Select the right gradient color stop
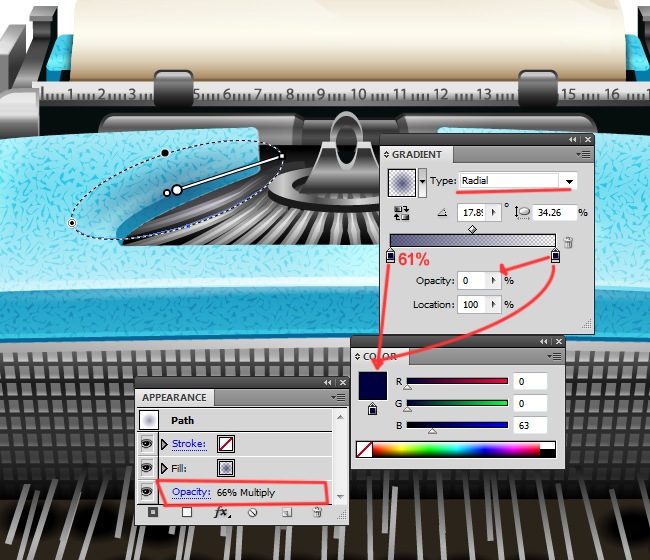The image size is (650, 560). click(555, 255)
